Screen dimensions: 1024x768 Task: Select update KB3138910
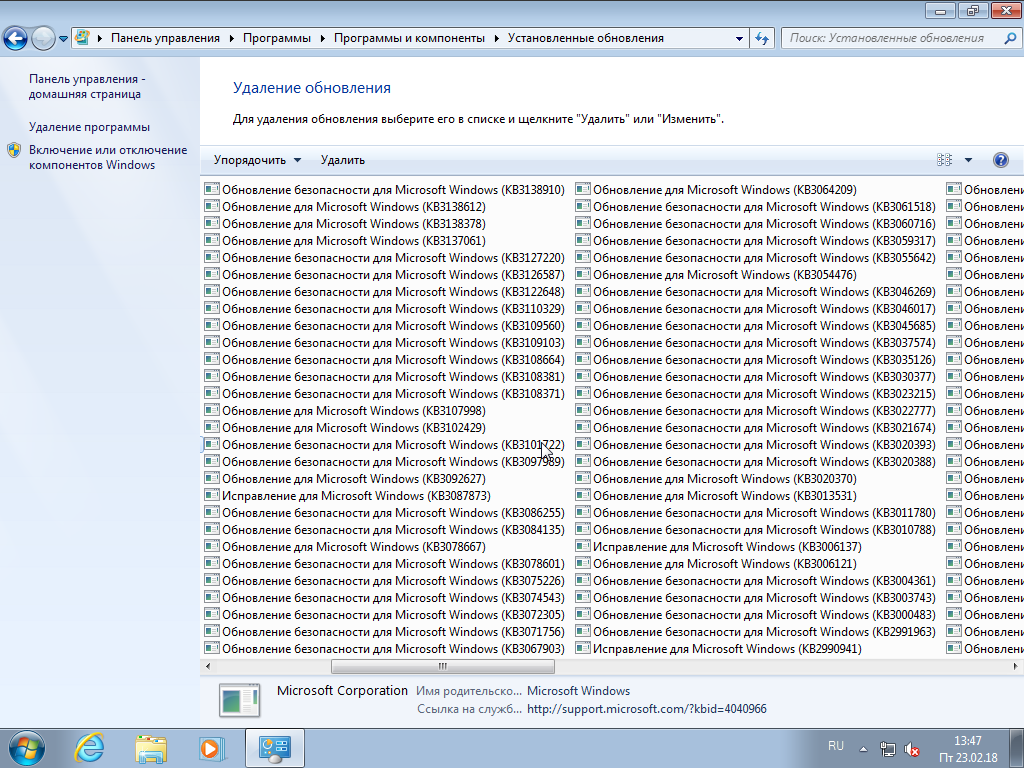pyautogui.click(x=385, y=189)
